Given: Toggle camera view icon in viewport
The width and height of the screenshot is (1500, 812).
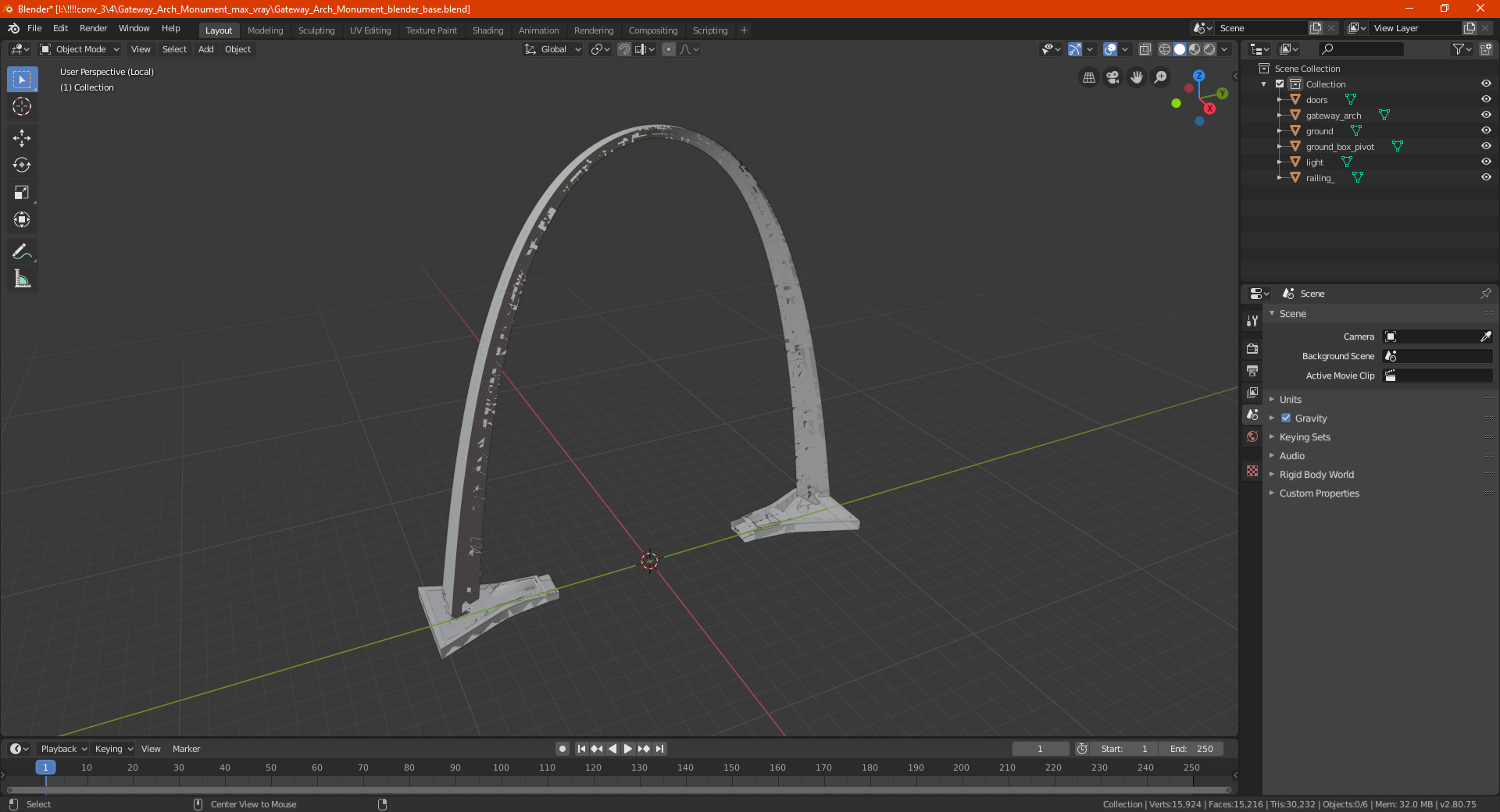Looking at the screenshot, I should (1112, 77).
